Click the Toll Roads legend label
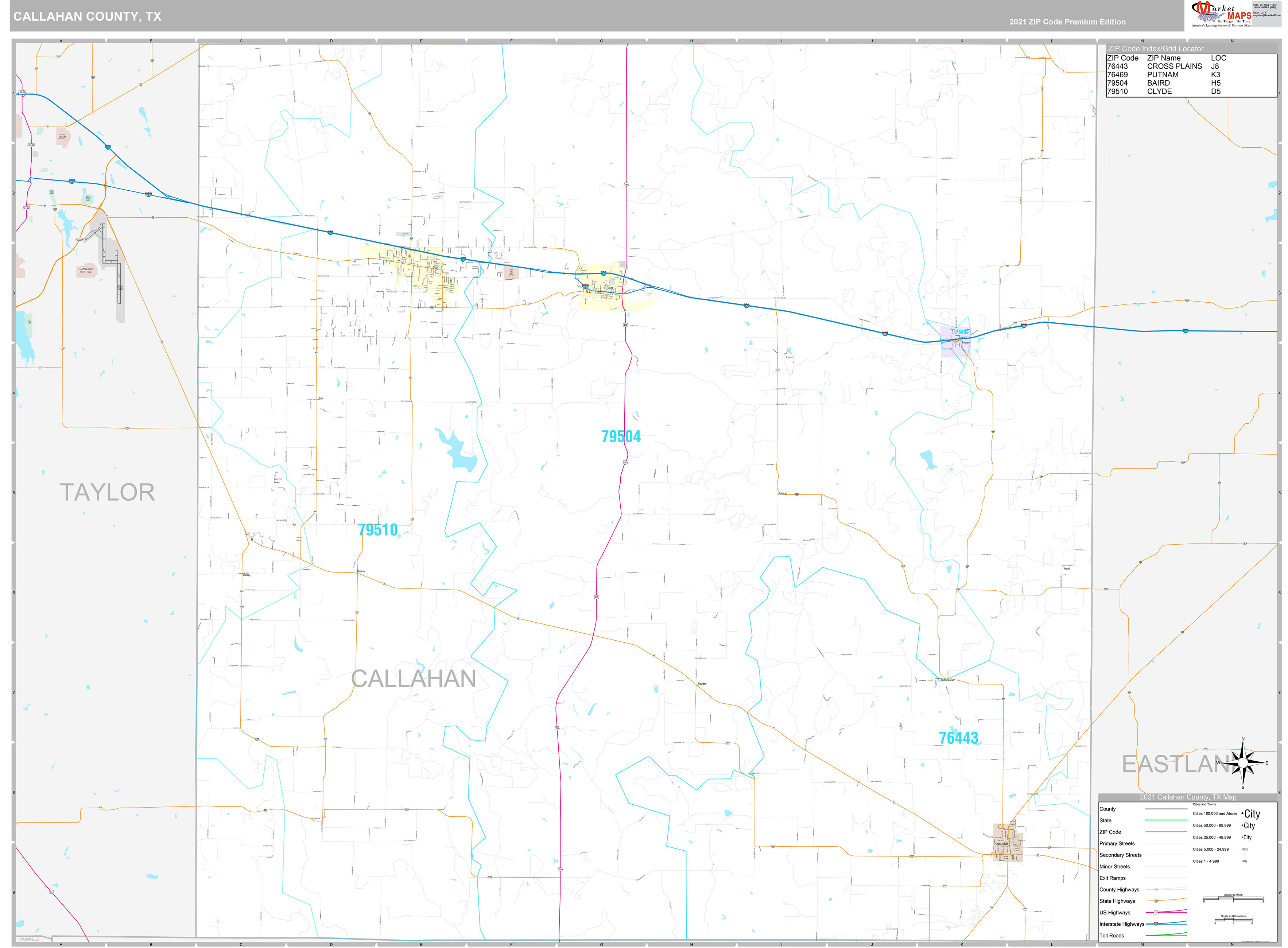1288x948 pixels. 1111,935
